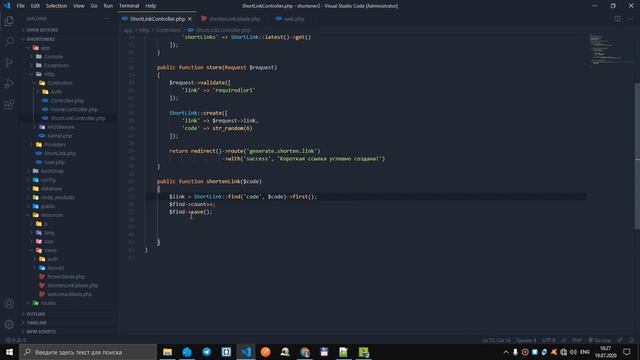Open the Run and Debug view

[x=9, y=84]
